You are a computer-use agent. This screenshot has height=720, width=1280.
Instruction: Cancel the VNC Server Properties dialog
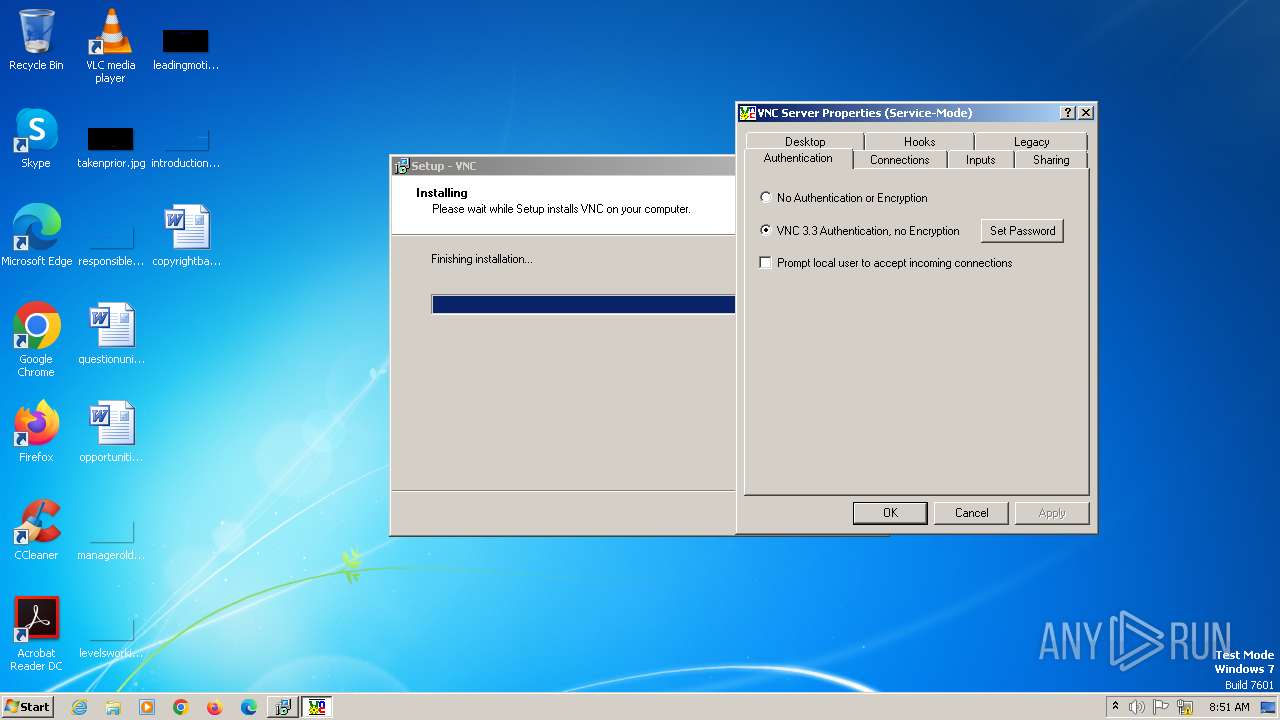point(971,513)
